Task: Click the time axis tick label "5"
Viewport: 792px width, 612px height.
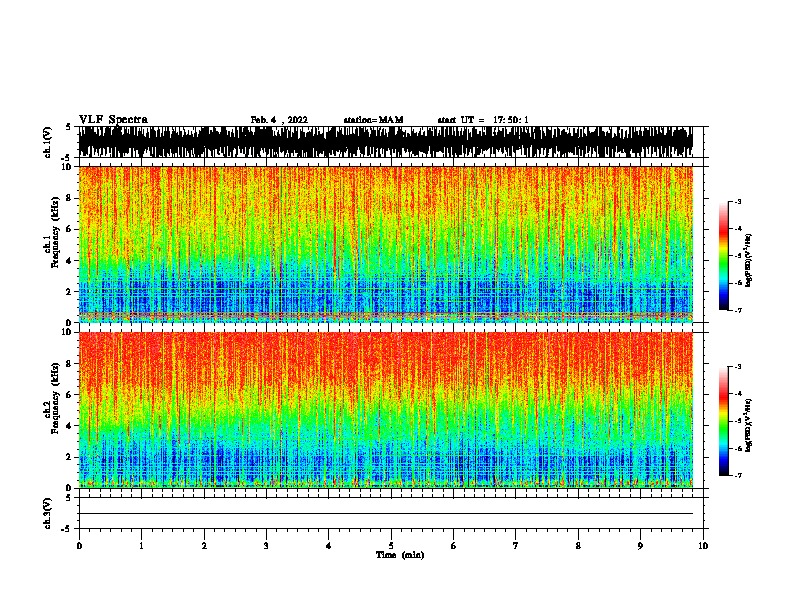Action: pyautogui.click(x=391, y=546)
